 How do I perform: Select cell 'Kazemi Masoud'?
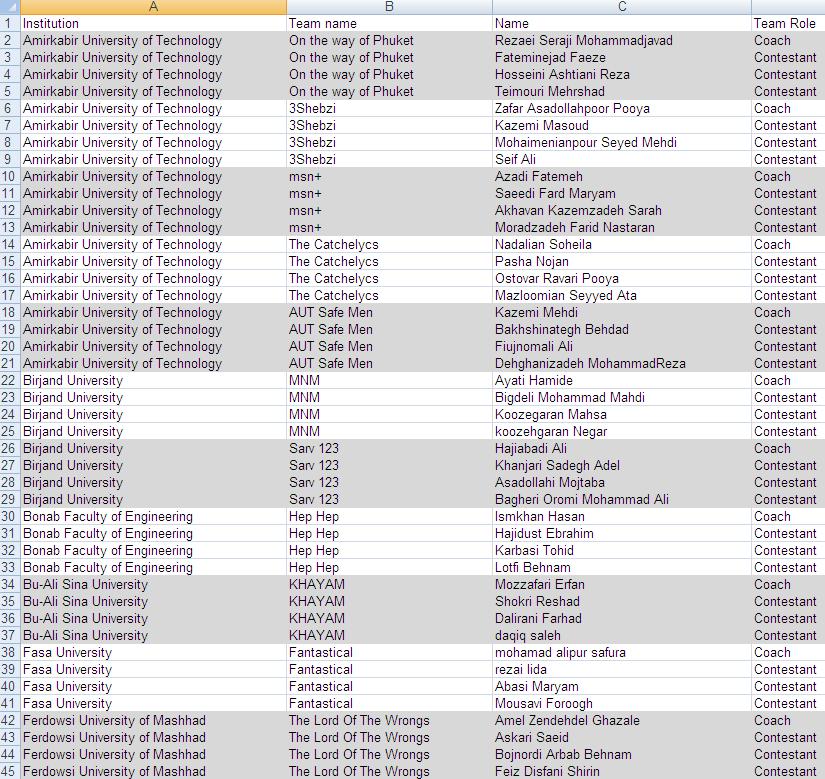pyautogui.click(x=622, y=125)
